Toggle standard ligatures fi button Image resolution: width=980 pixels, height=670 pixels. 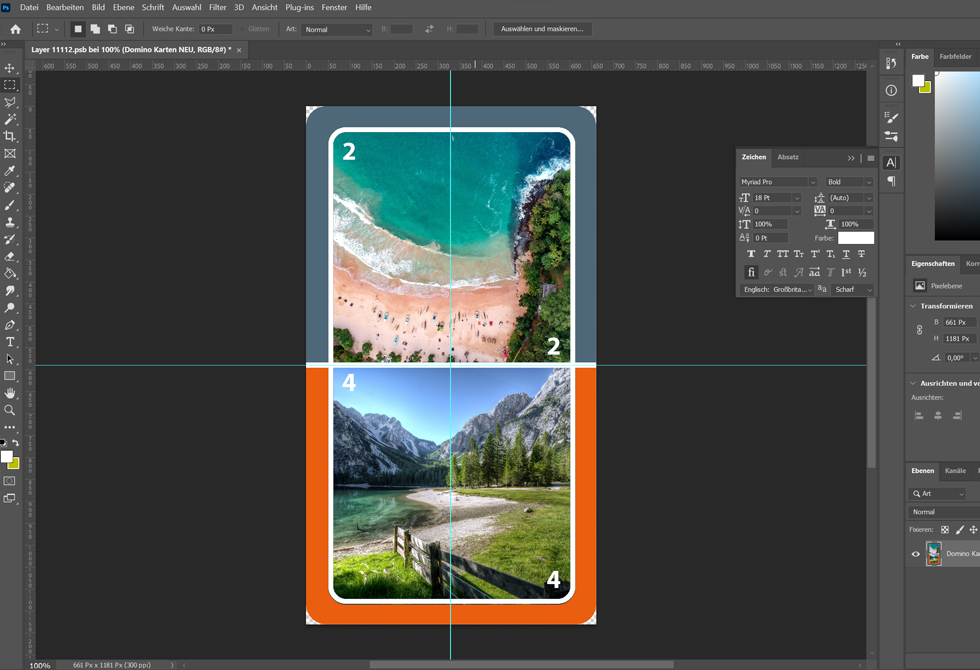(x=751, y=272)
